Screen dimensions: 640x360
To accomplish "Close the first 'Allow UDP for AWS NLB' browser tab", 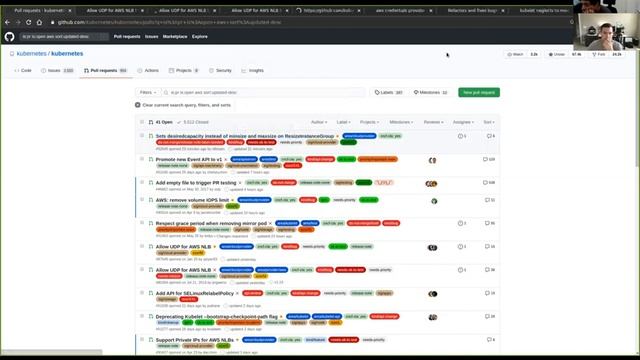I will [x=141, y=10].
